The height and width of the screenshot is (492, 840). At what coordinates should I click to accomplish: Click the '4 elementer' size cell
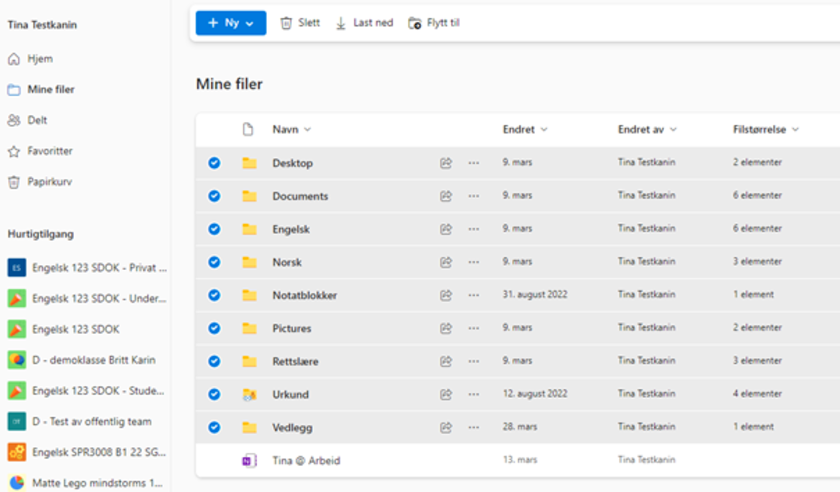click(x=758, y=394)
